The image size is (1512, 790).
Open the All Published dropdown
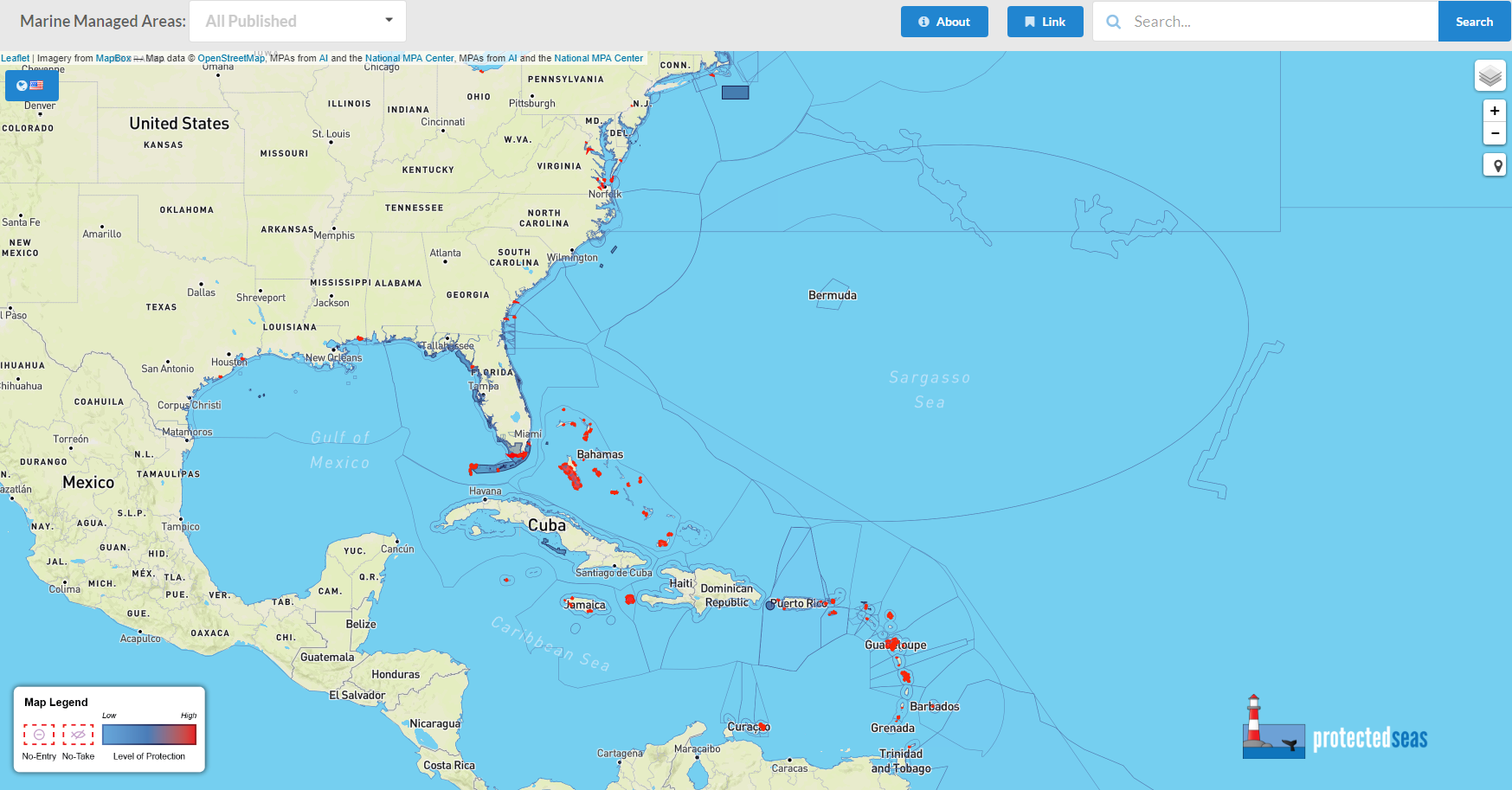click(297, 21)
